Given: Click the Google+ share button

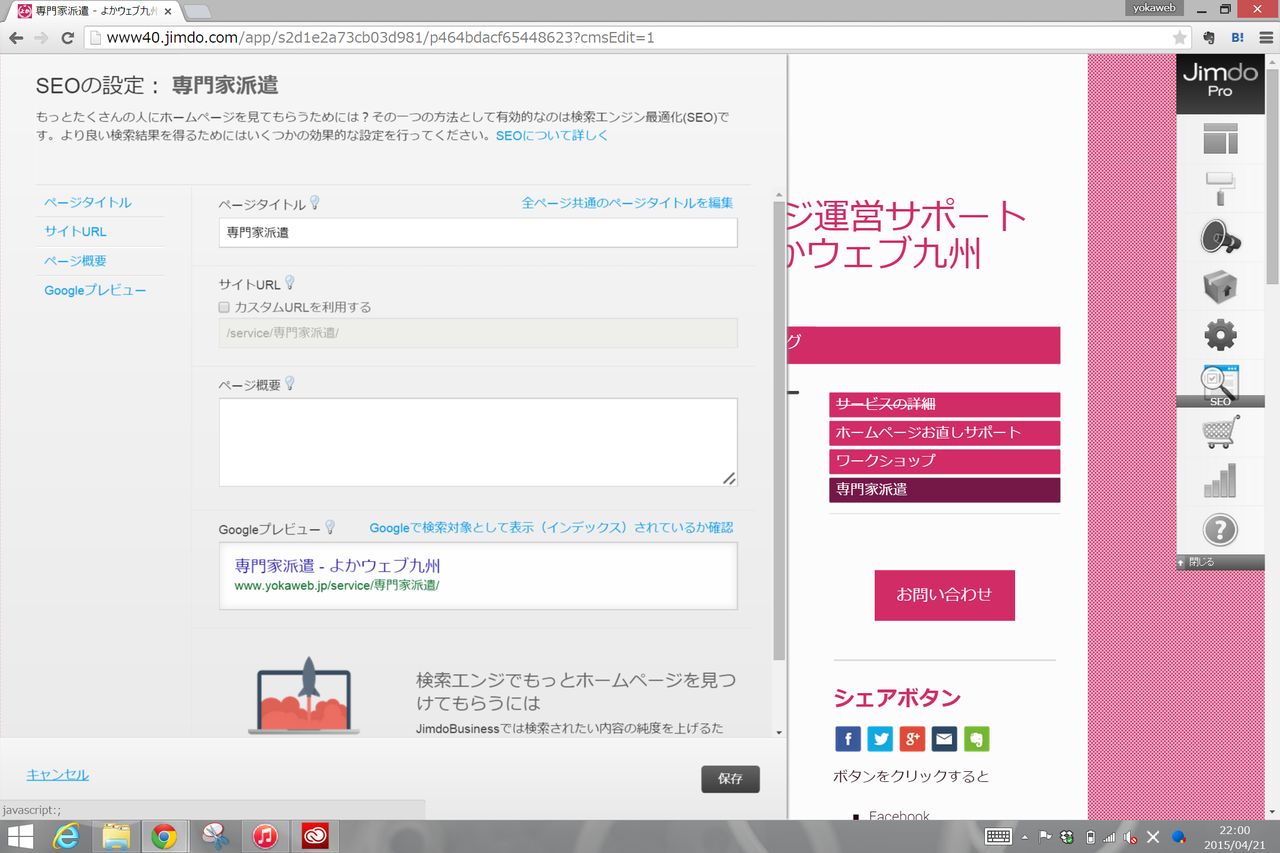Looking at the screenshot, I should 912,739.
